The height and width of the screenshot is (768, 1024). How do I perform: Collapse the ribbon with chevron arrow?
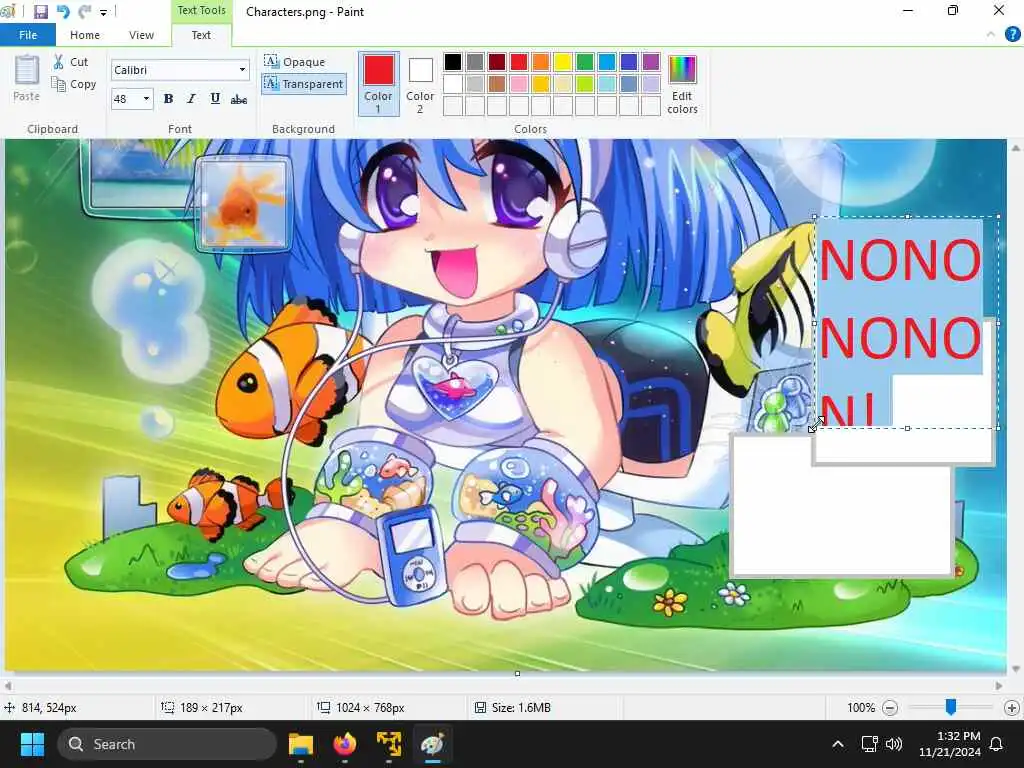tap(991, 35)
